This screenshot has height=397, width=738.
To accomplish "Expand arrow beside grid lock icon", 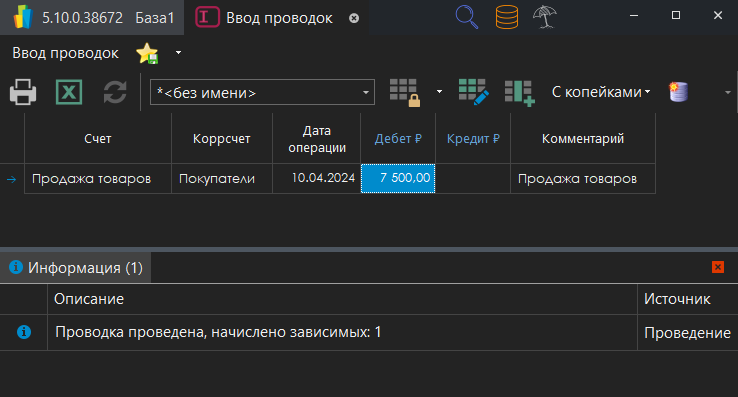I will pyautogui.click(x=439, y=92).
